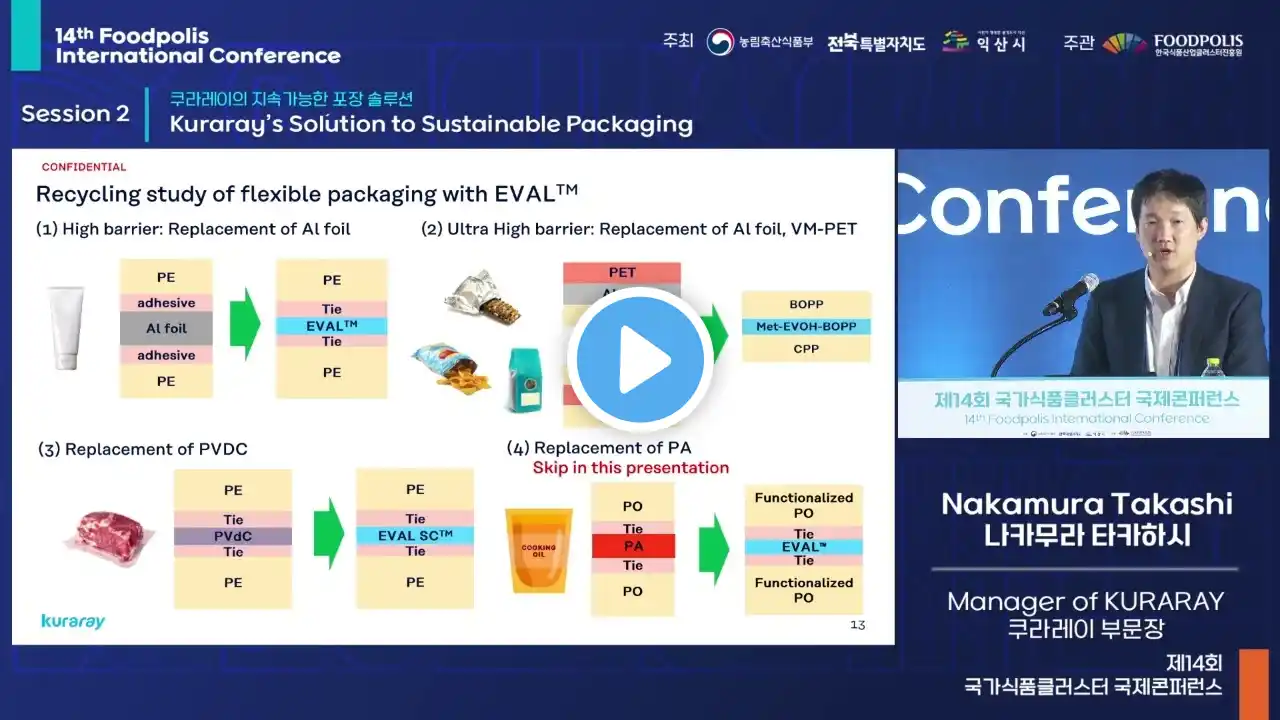Click the 전북특별자치도 logo text
1280x720 pixels.
[876, 43]
